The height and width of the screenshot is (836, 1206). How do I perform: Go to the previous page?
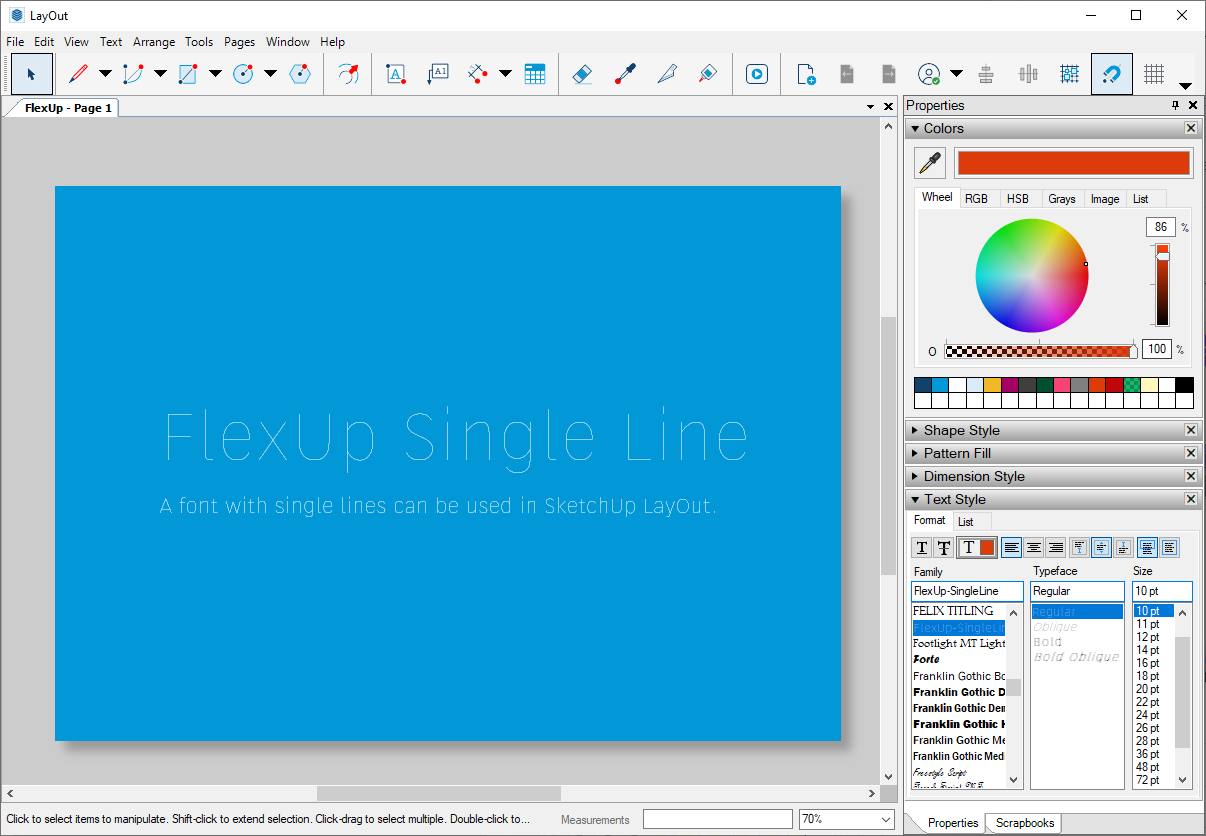tap(847, 74)
